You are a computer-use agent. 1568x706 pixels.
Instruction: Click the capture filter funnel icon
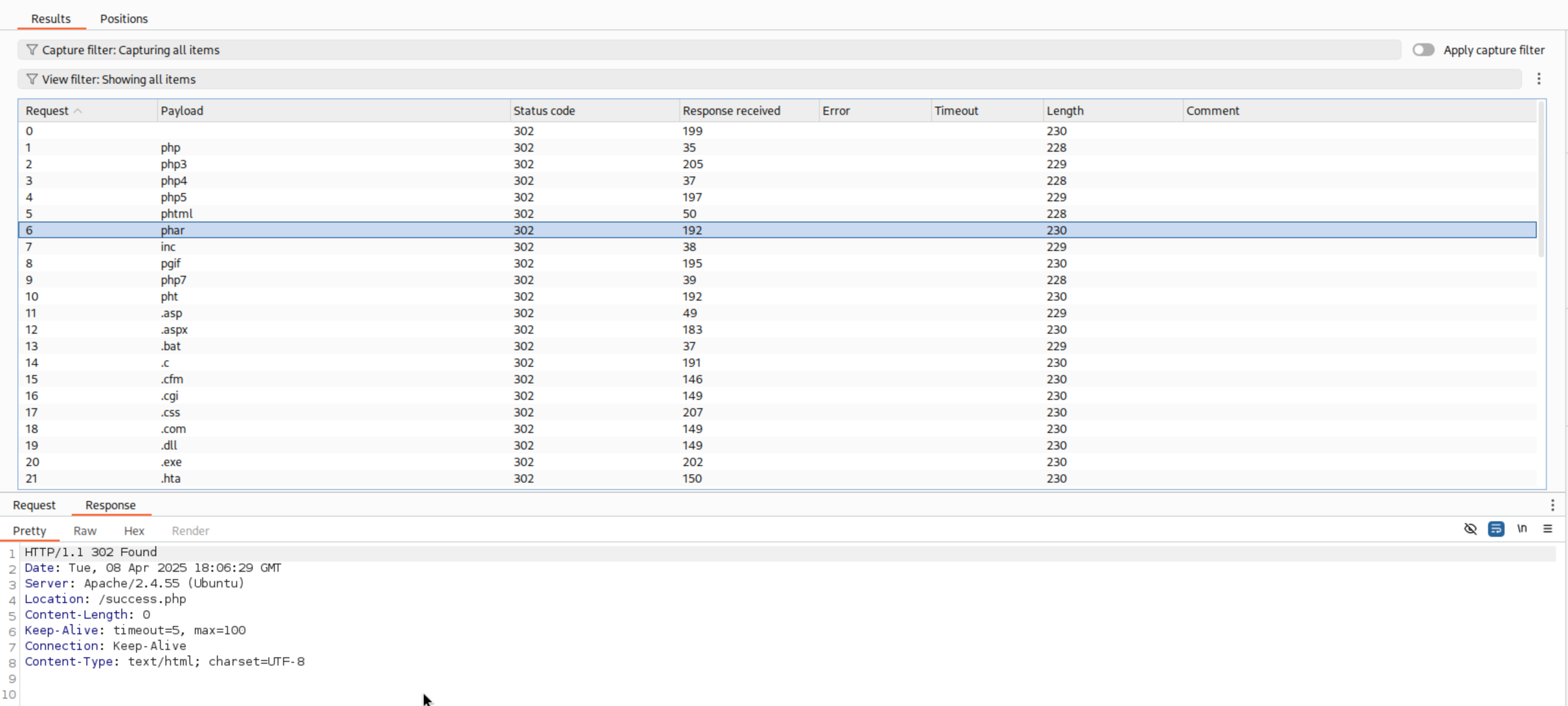32,50
